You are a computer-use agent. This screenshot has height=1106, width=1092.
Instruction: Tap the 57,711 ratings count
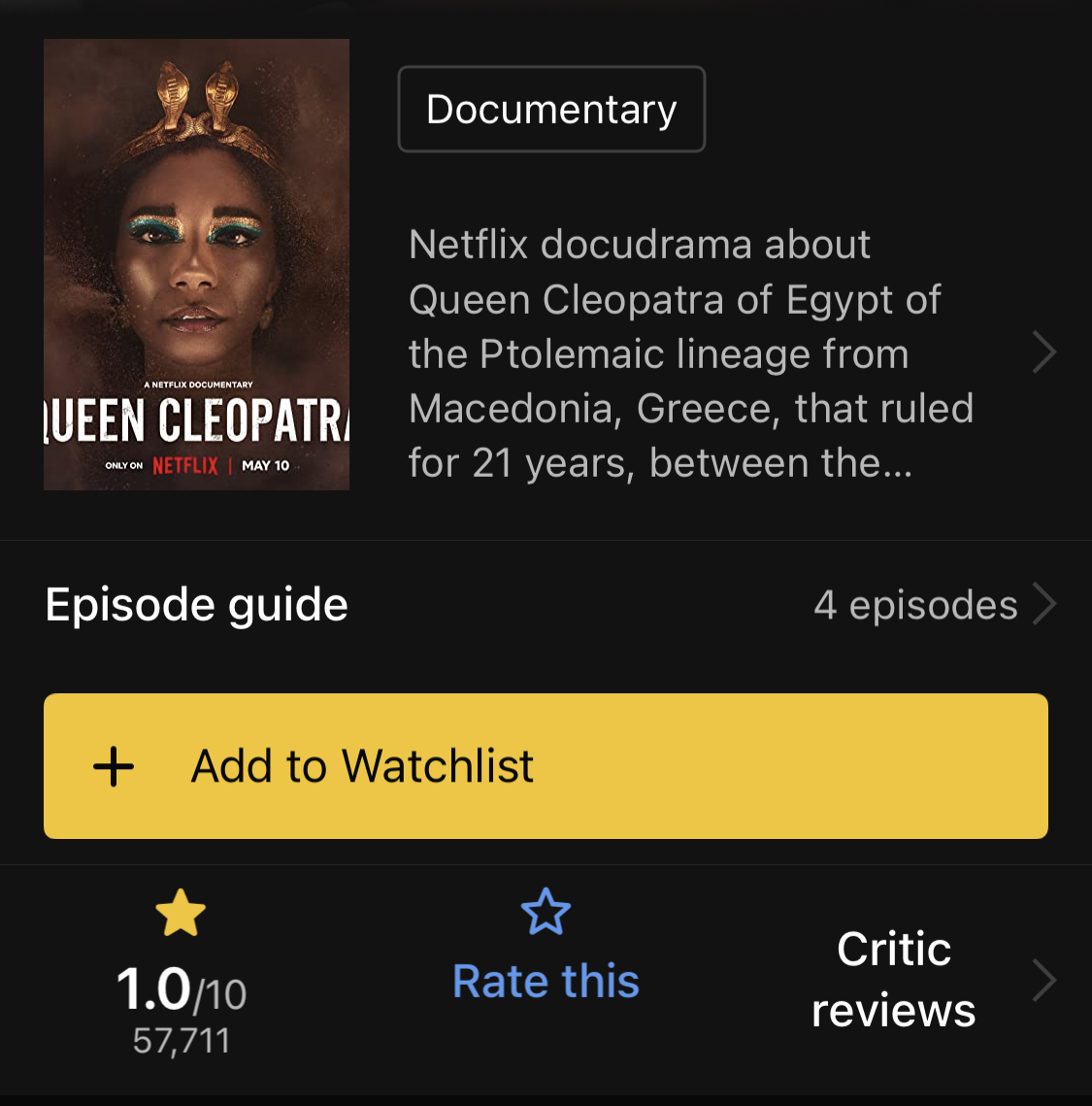[182, 1041]
